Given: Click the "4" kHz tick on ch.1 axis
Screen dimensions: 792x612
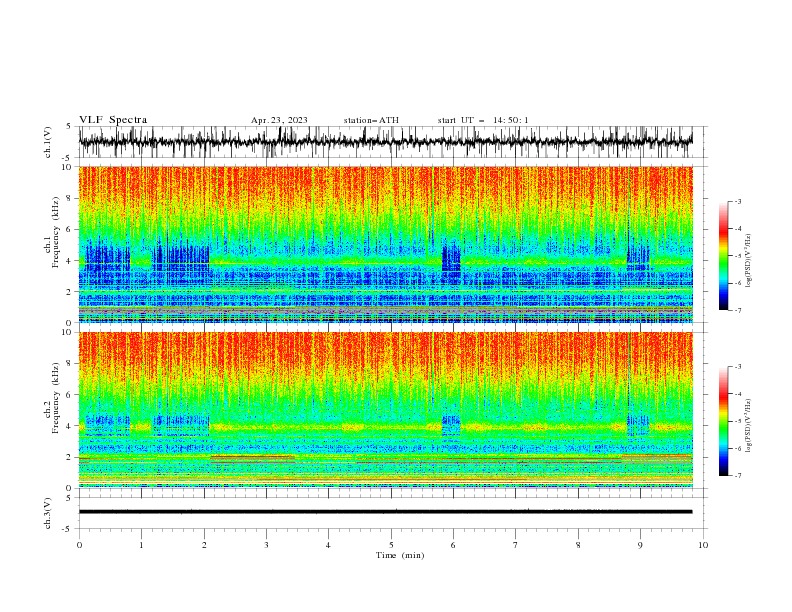Looking at the screenshot, I should coord(69,261).
